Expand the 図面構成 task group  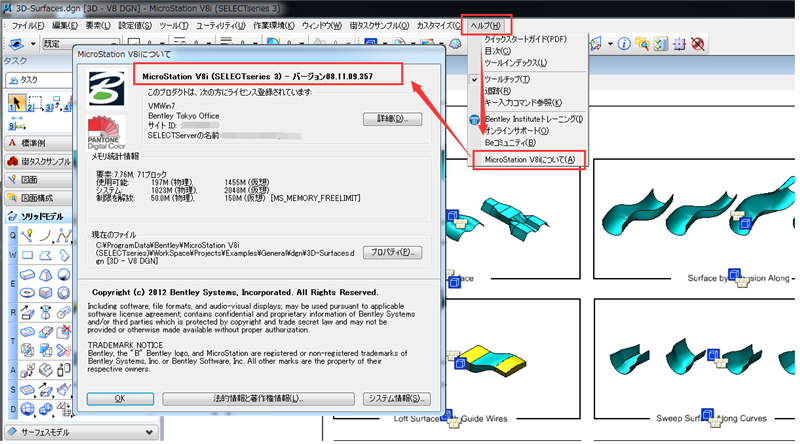[x=39, y=198]
